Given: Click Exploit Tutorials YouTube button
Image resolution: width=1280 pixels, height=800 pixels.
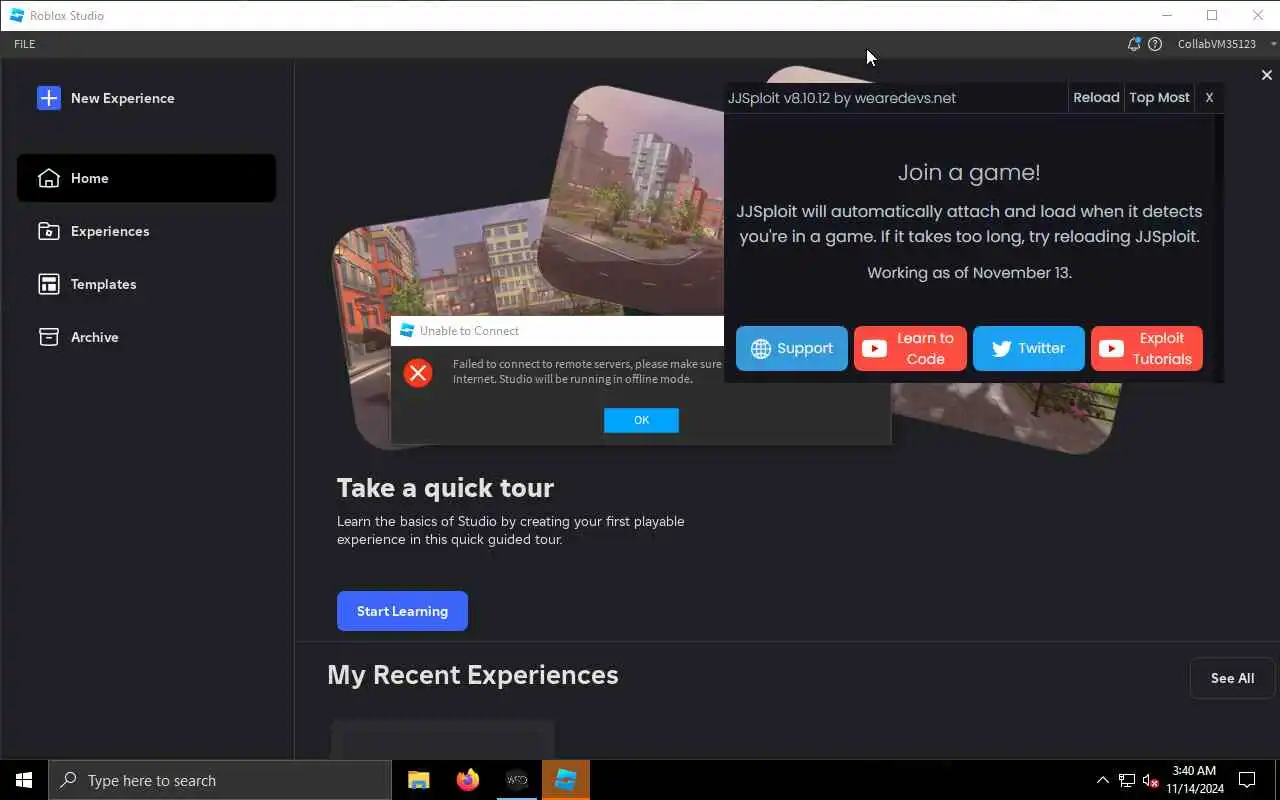Looking at the screenshot, I should [x=1147, y=348].
